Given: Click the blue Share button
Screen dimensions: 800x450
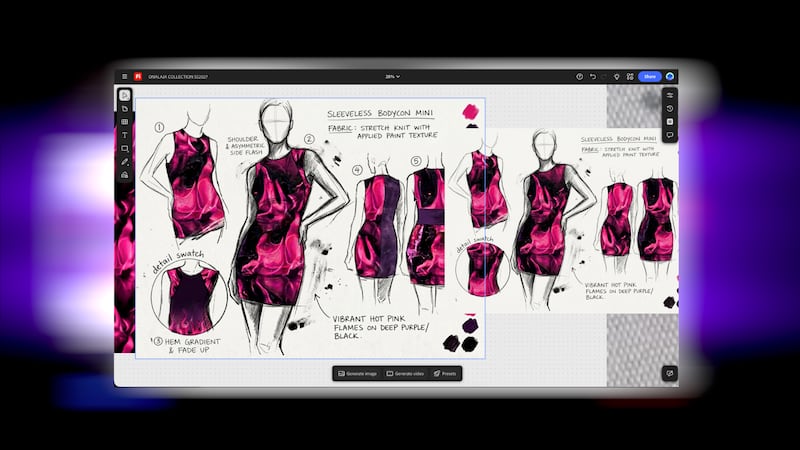Looking at the screenshot, I should 649,77.
